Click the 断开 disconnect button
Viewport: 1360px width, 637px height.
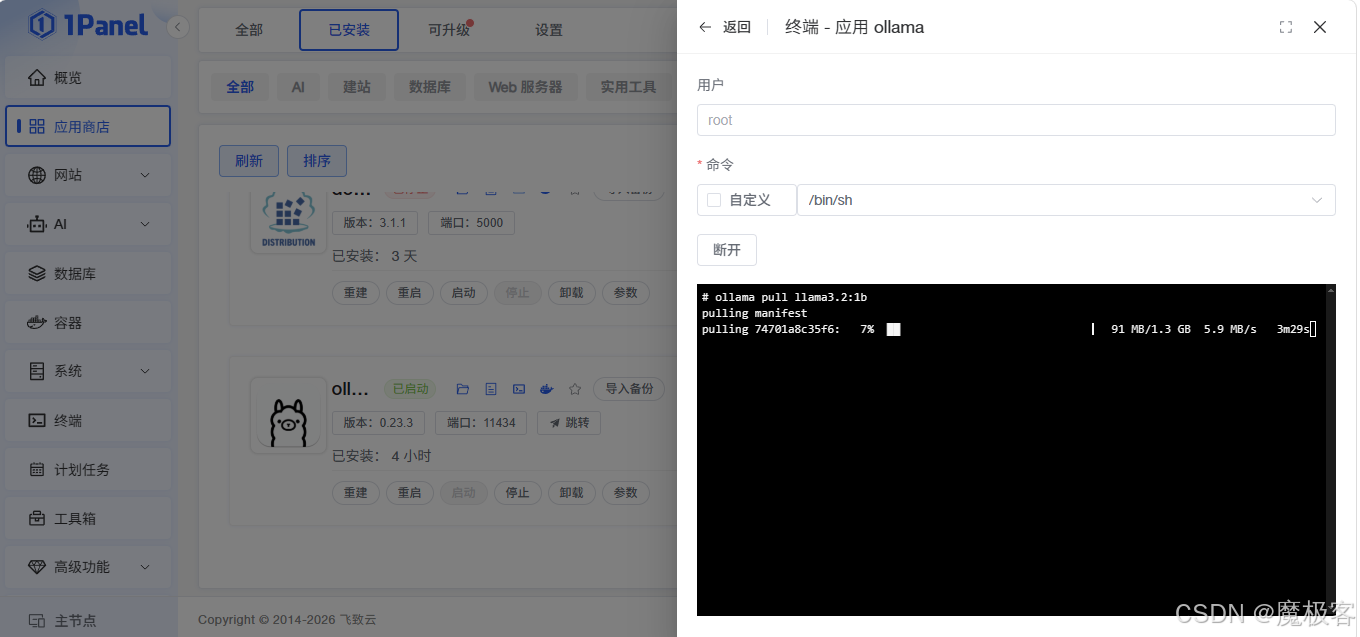point(727,250)
